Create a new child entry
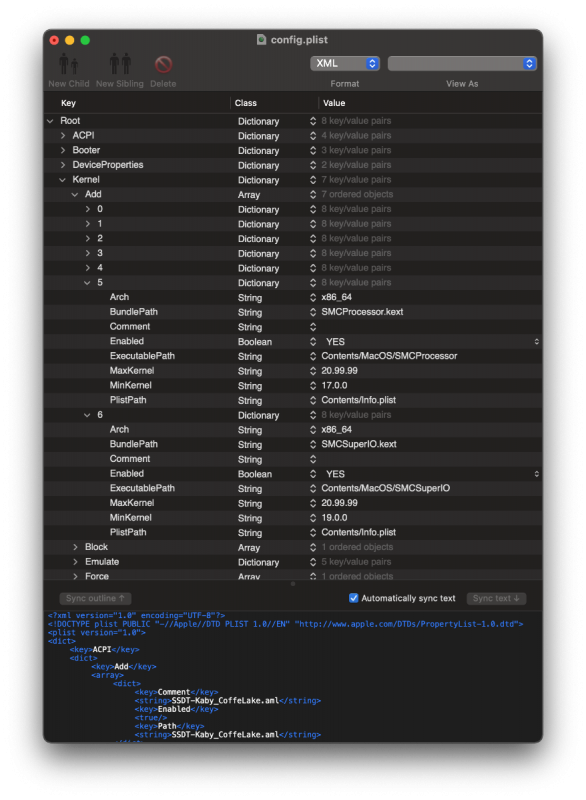586x800 pixels. tap(68, 63)
